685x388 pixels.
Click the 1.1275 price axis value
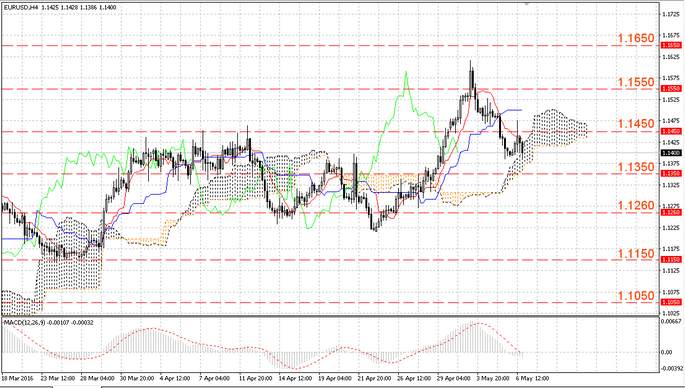(671, 206)
